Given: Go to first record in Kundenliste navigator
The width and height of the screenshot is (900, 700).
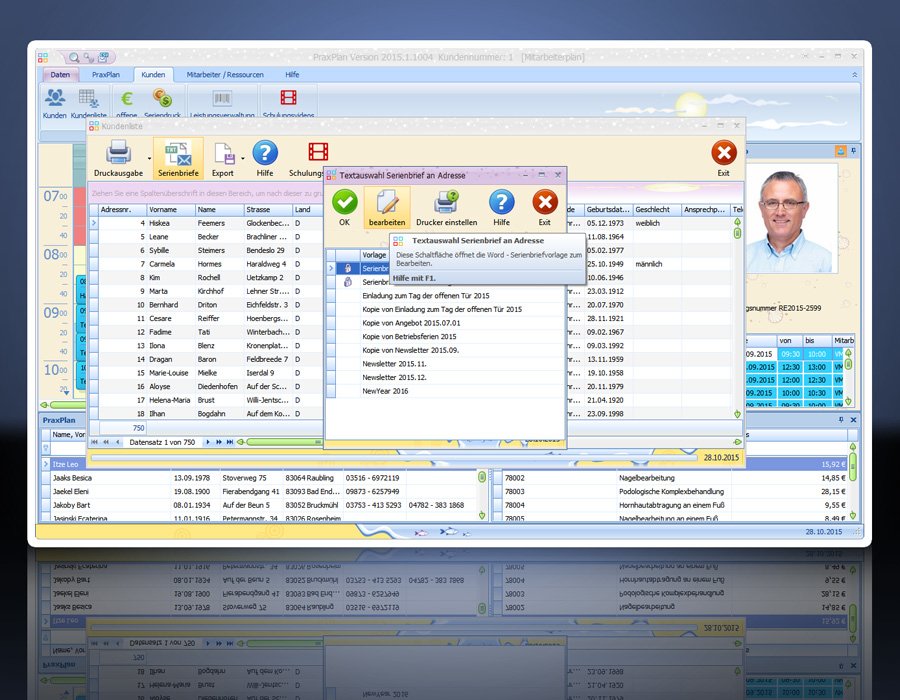Looking at the screenshot, I should click(x=95, y=442).
